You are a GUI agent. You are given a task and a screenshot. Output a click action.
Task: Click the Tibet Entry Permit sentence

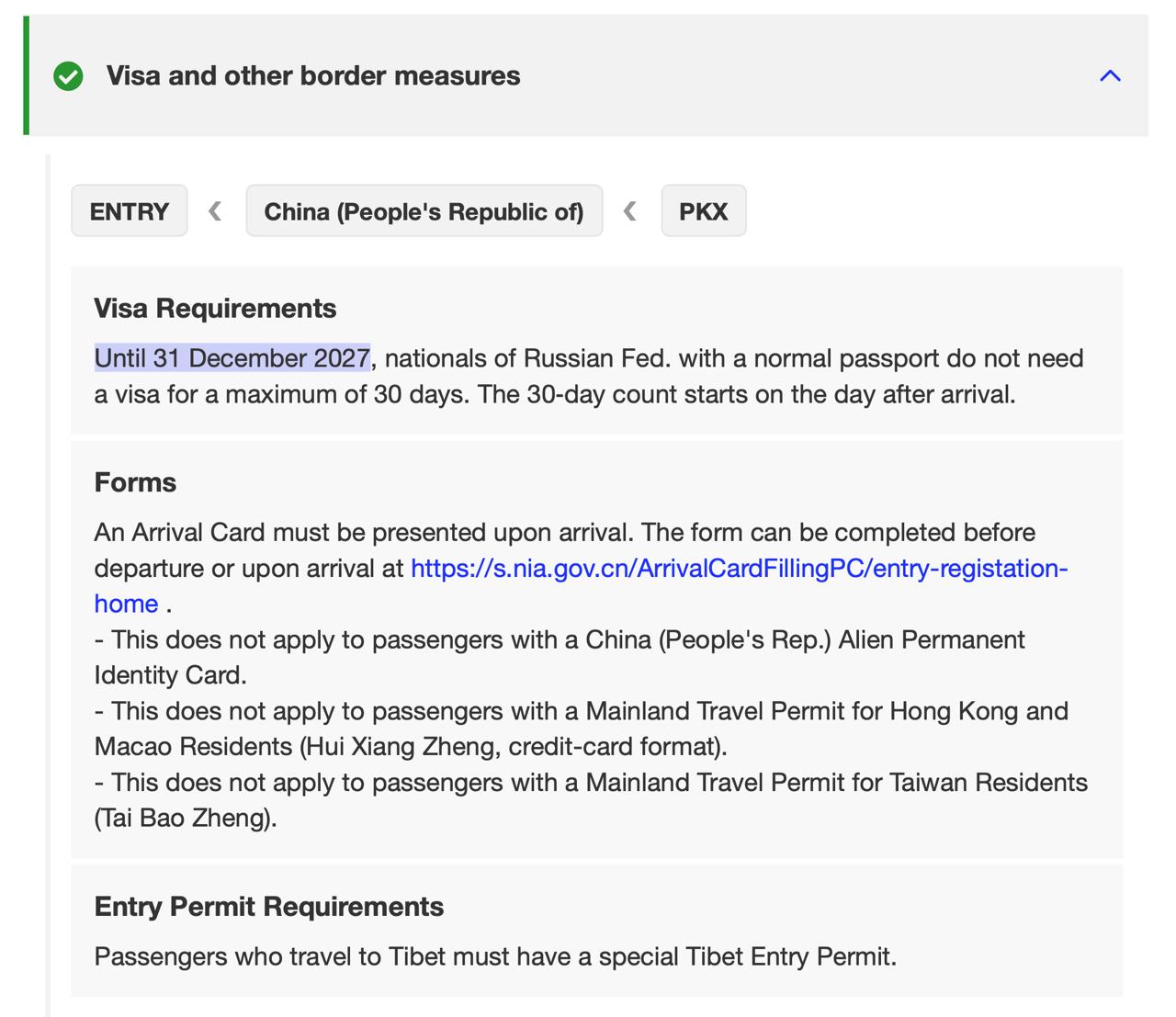pos(495,956)
